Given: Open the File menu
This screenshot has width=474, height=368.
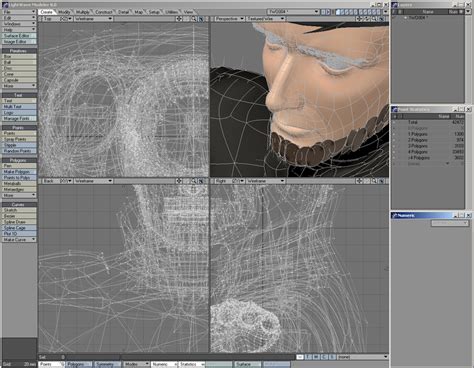Looking at the screenshot, I should 19,12.
